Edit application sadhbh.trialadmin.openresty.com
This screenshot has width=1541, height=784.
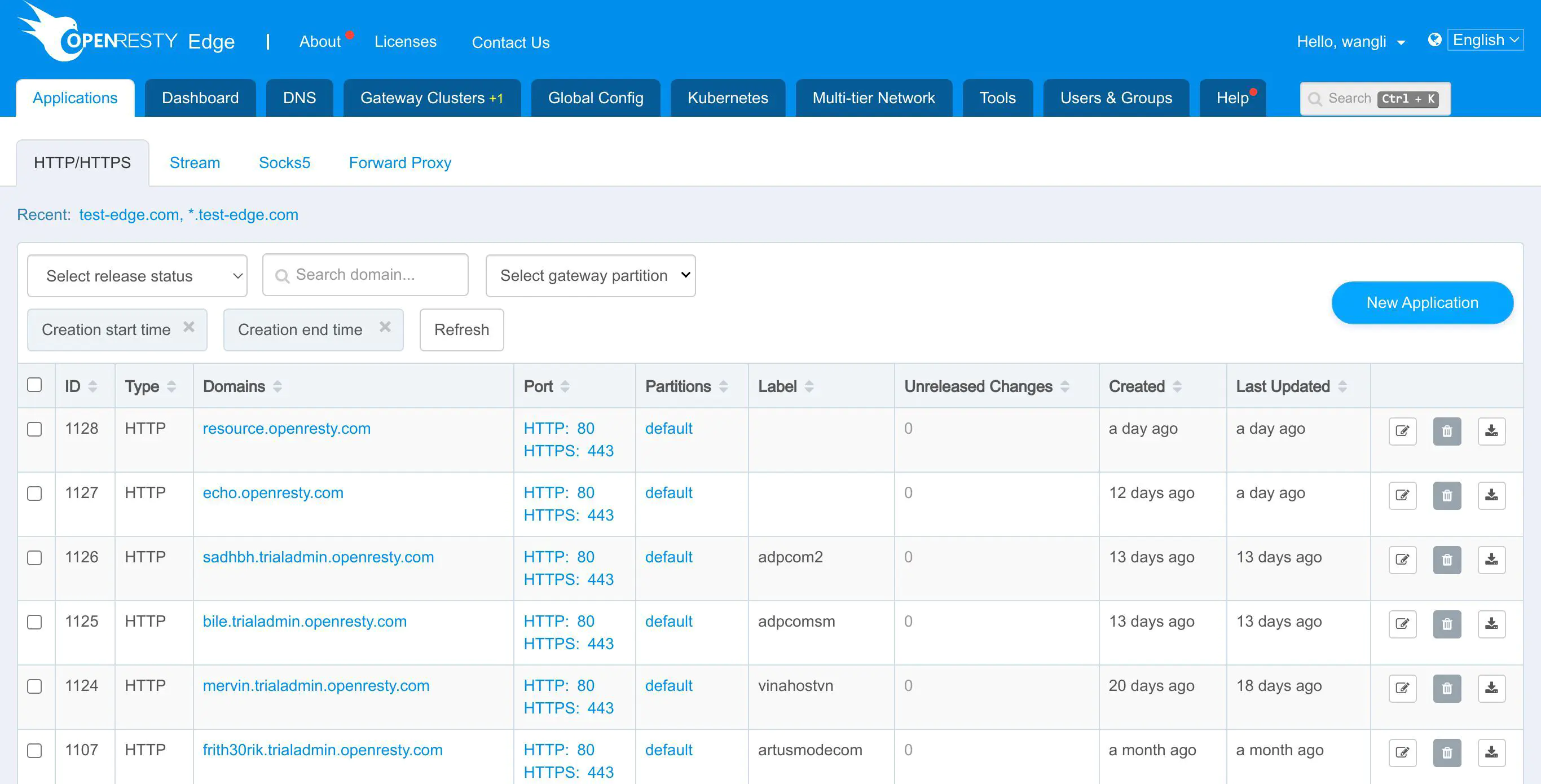1402,560
